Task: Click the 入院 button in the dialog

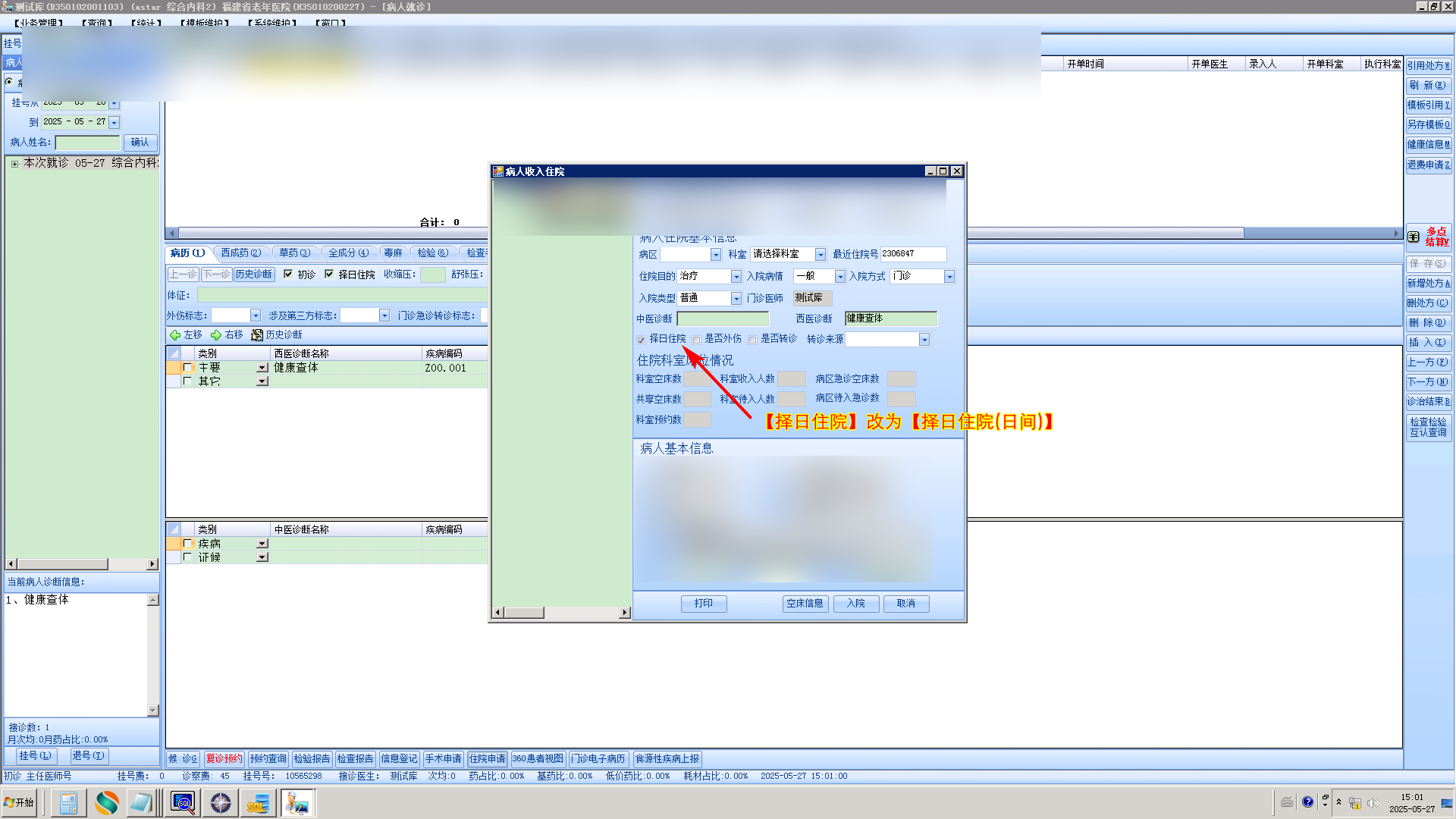Action: click(856, 604)
